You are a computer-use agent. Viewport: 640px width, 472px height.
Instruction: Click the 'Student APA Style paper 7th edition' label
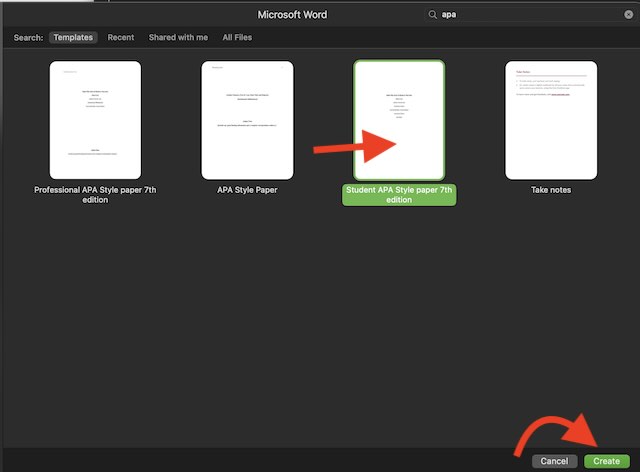point(399,195)
